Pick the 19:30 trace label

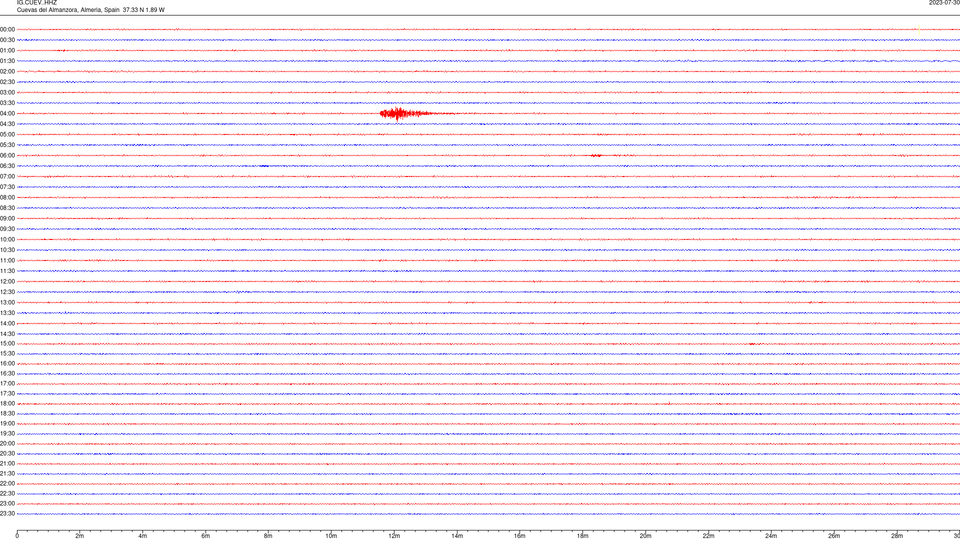[x=7, y=433]
